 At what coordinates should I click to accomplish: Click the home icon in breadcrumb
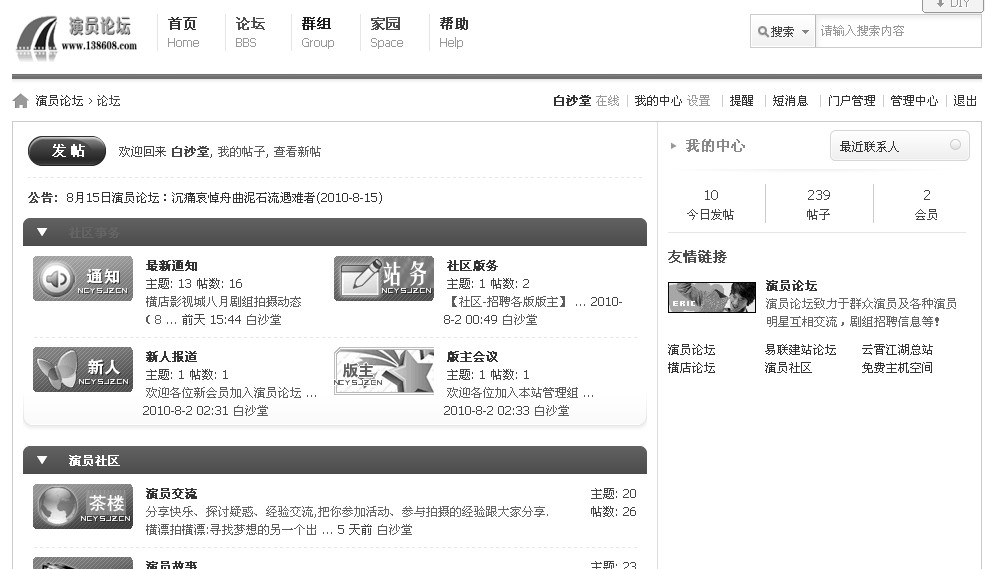pyautogui.click(x=20, y=101)
